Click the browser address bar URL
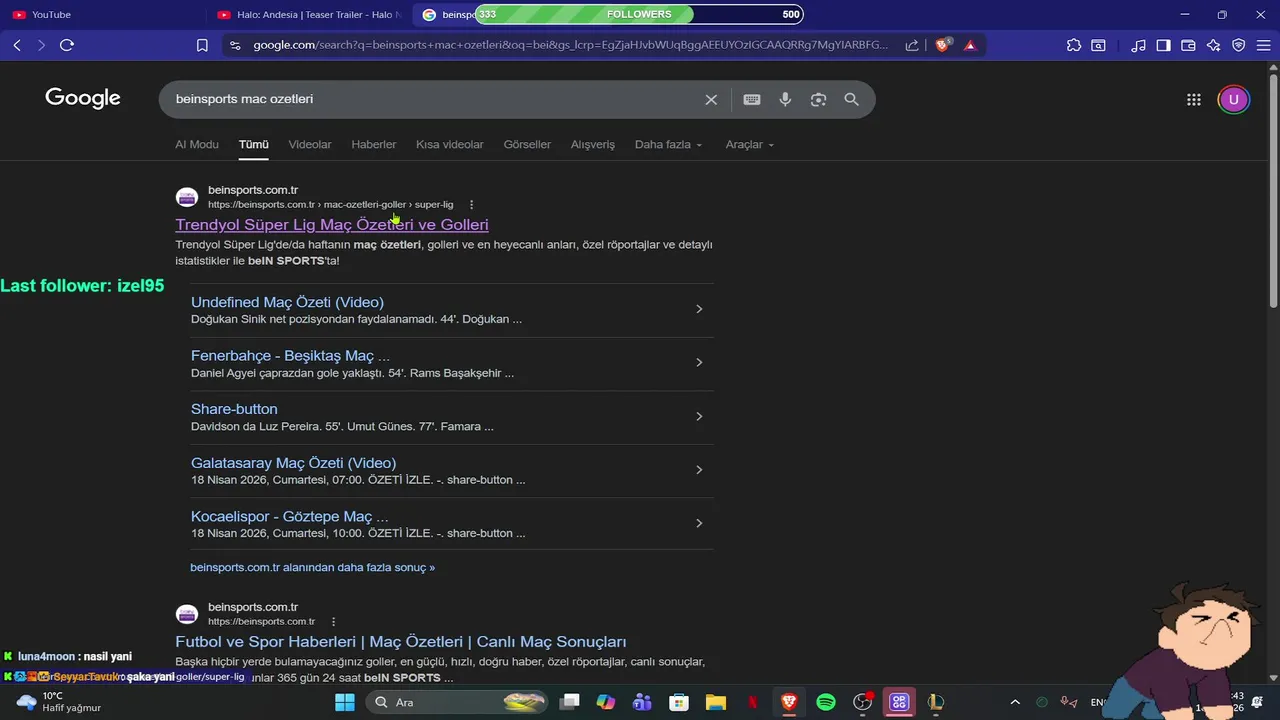Screen dimensions: 1280x720 click(x=570, y=45)
